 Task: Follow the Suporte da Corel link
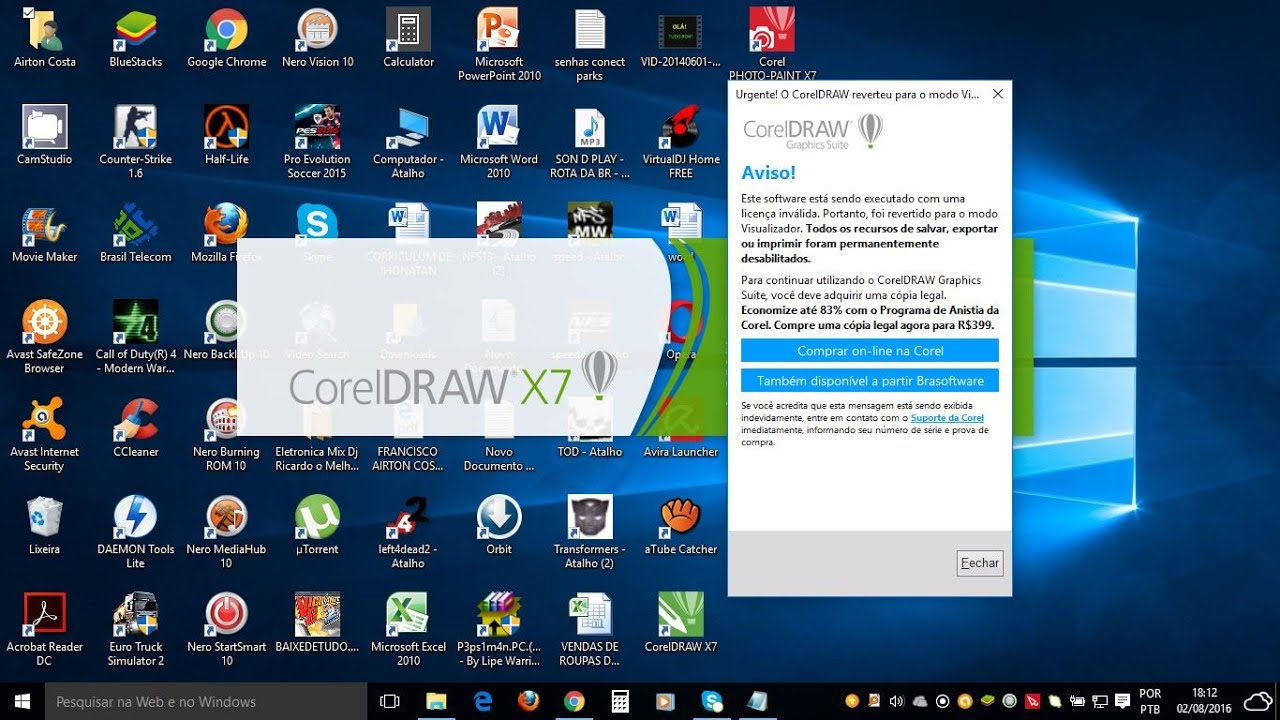(x=947, y=418)
